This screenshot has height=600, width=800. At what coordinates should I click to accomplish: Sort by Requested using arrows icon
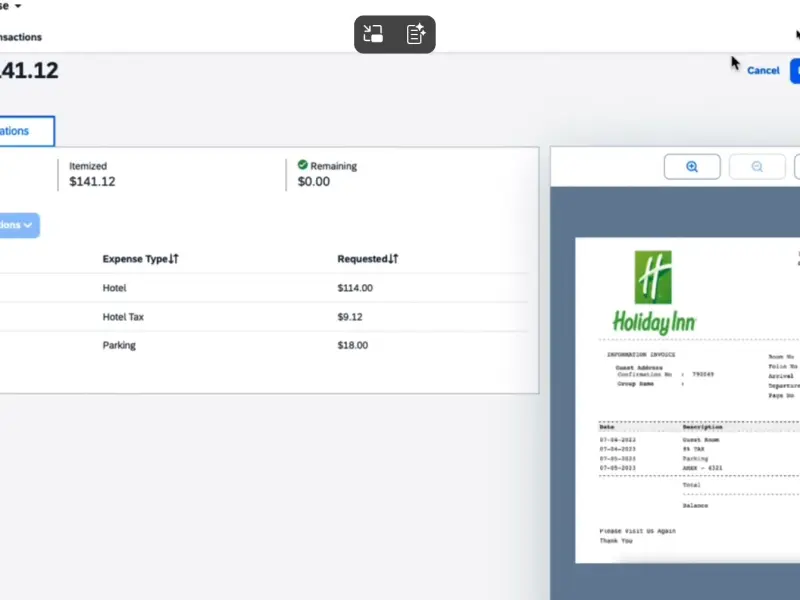pos(394,259)
